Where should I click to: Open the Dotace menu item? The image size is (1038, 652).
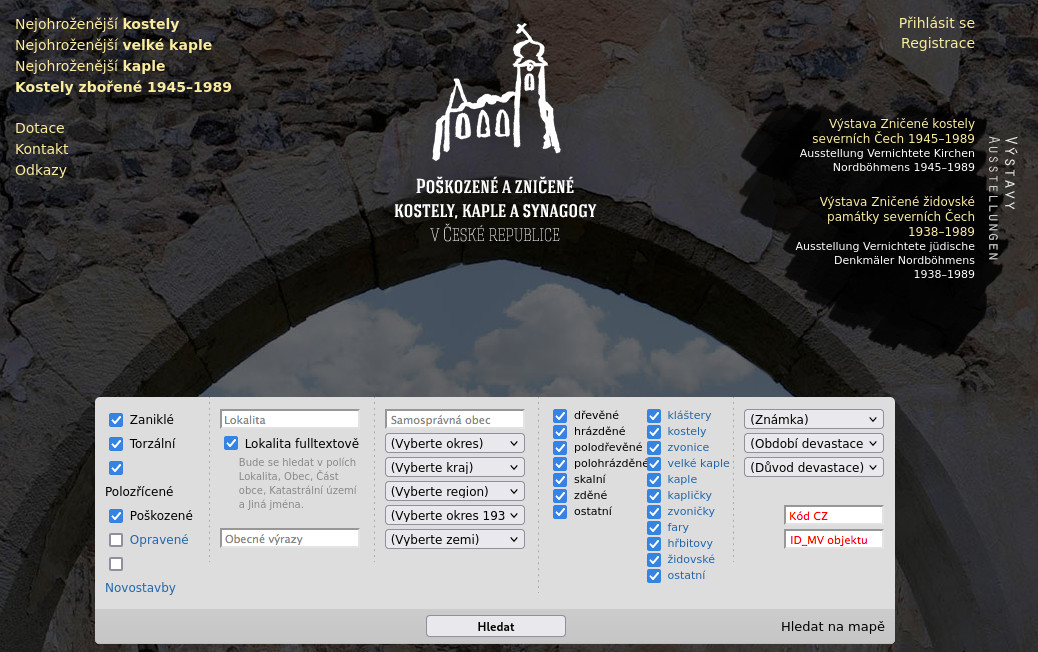coord(40,128)
